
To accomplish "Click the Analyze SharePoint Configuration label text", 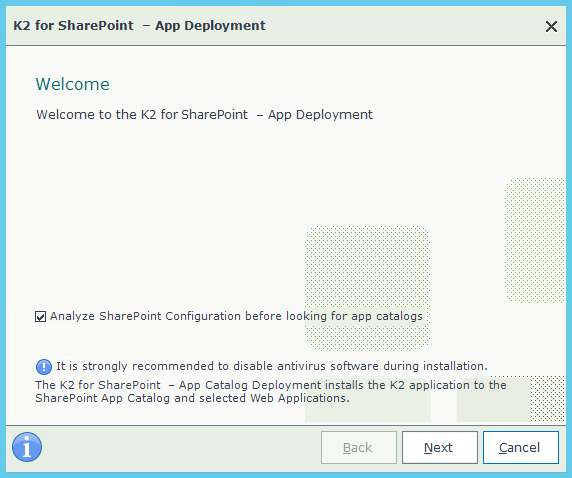I will pos(236,316).
